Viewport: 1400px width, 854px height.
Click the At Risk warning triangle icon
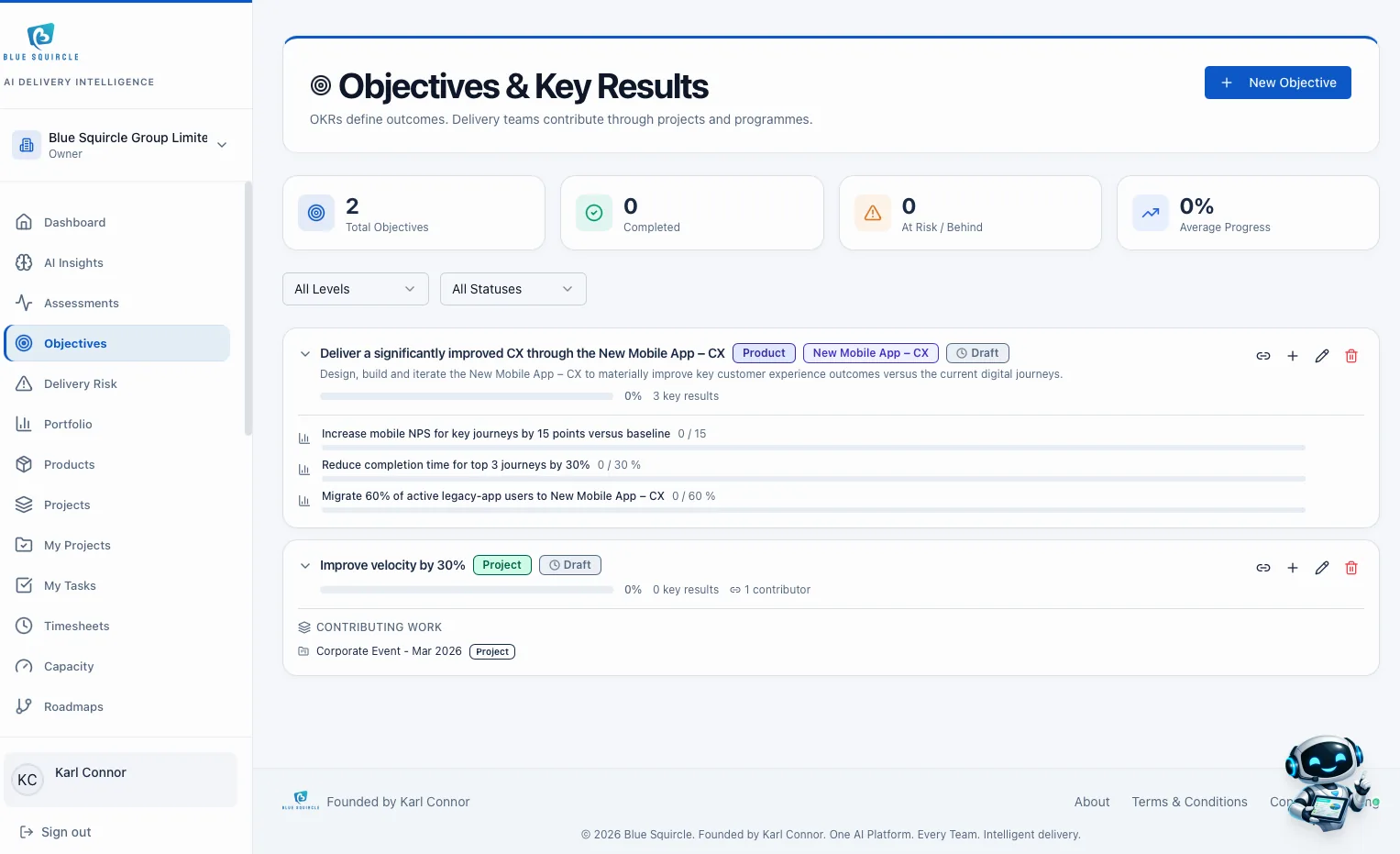pyautogui.click(x=873, y=213)
